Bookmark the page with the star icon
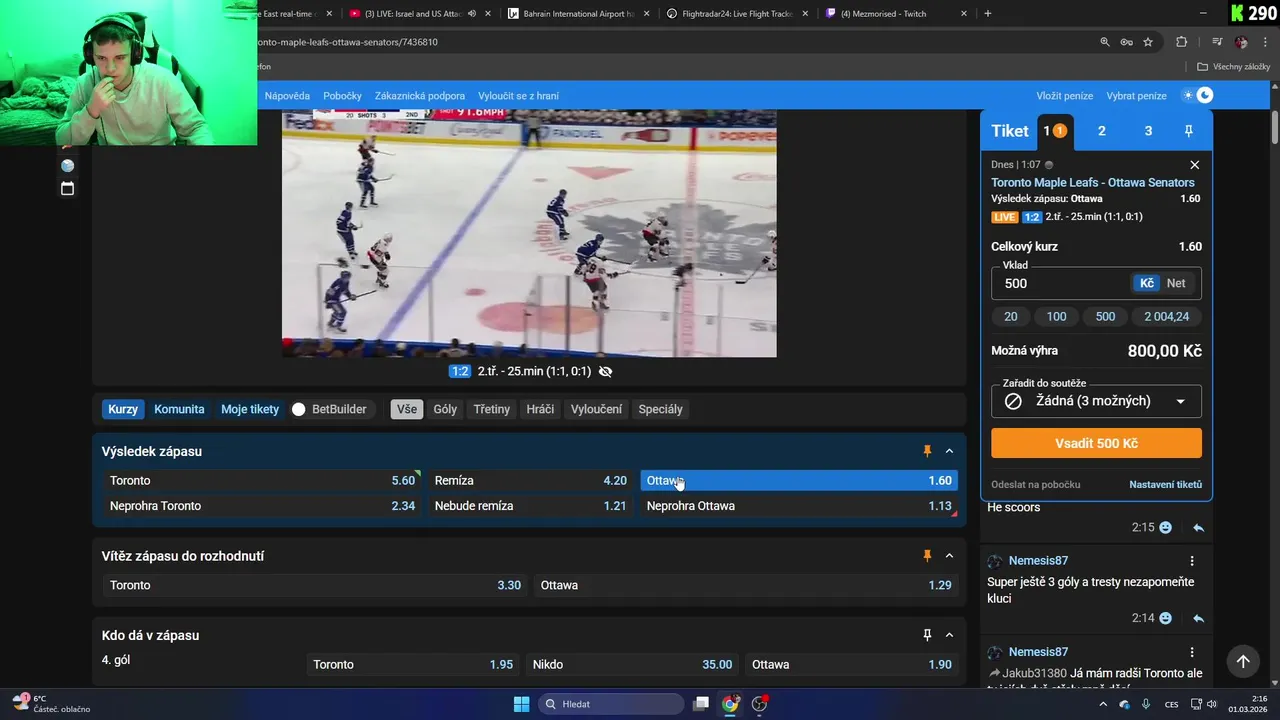 click(x=1148, y=42)
